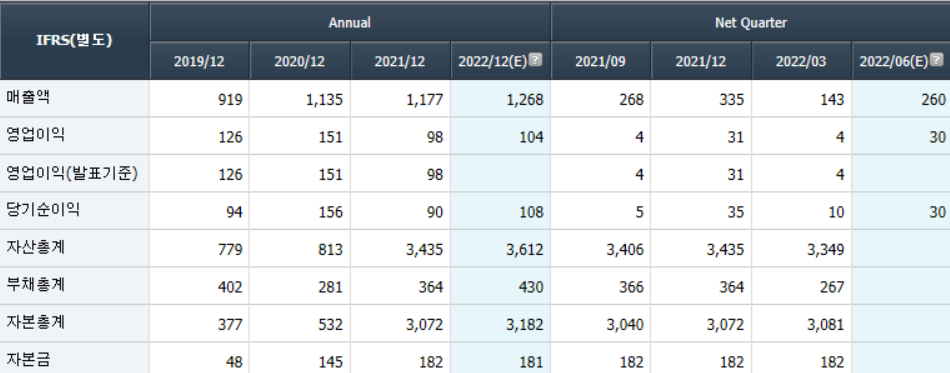Click the 자산총계 value 3,406

point(626,250)
